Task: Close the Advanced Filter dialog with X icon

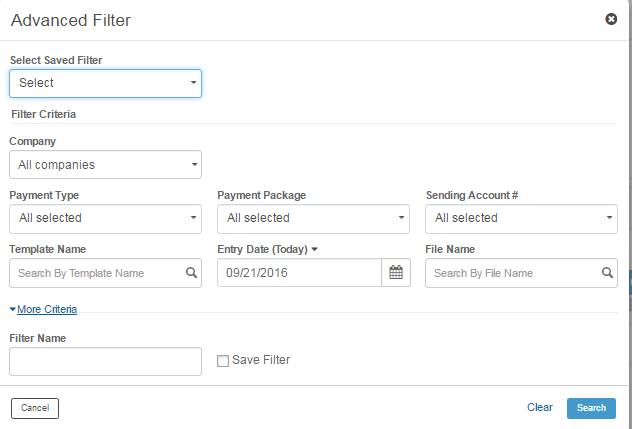Action: [x=611, y=19]
